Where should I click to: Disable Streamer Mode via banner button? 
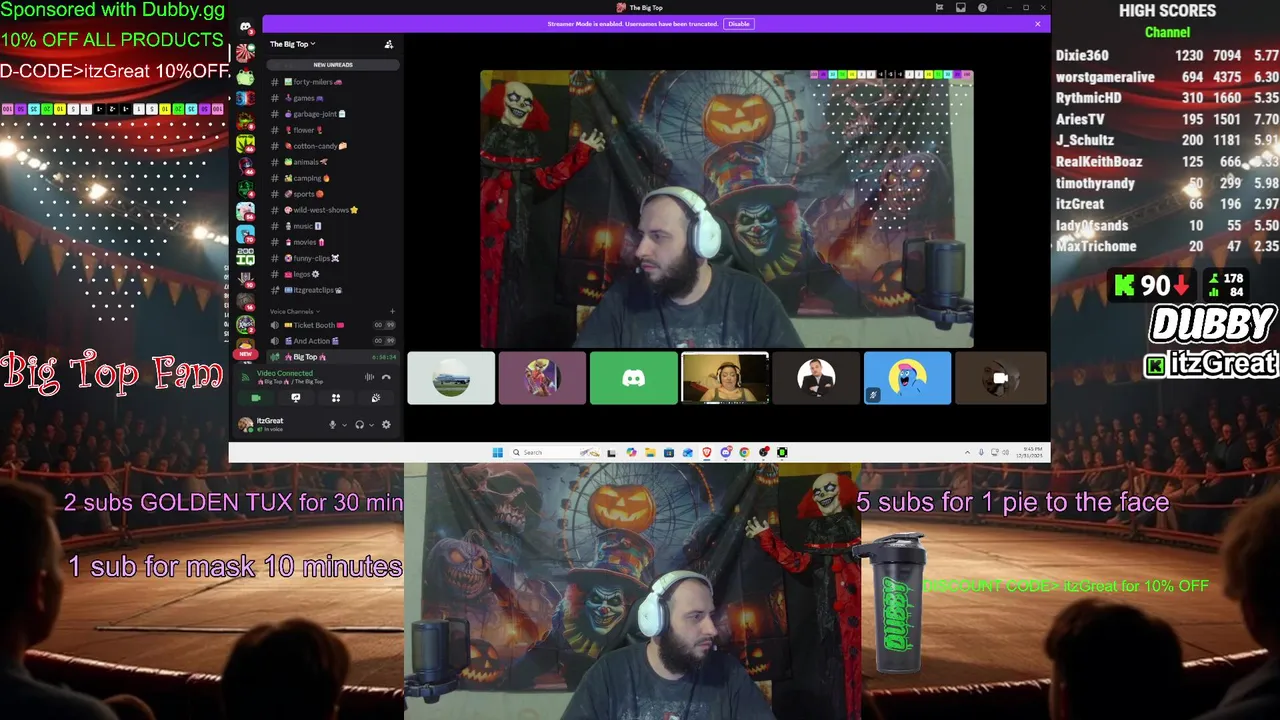click(x=738, y=24)
